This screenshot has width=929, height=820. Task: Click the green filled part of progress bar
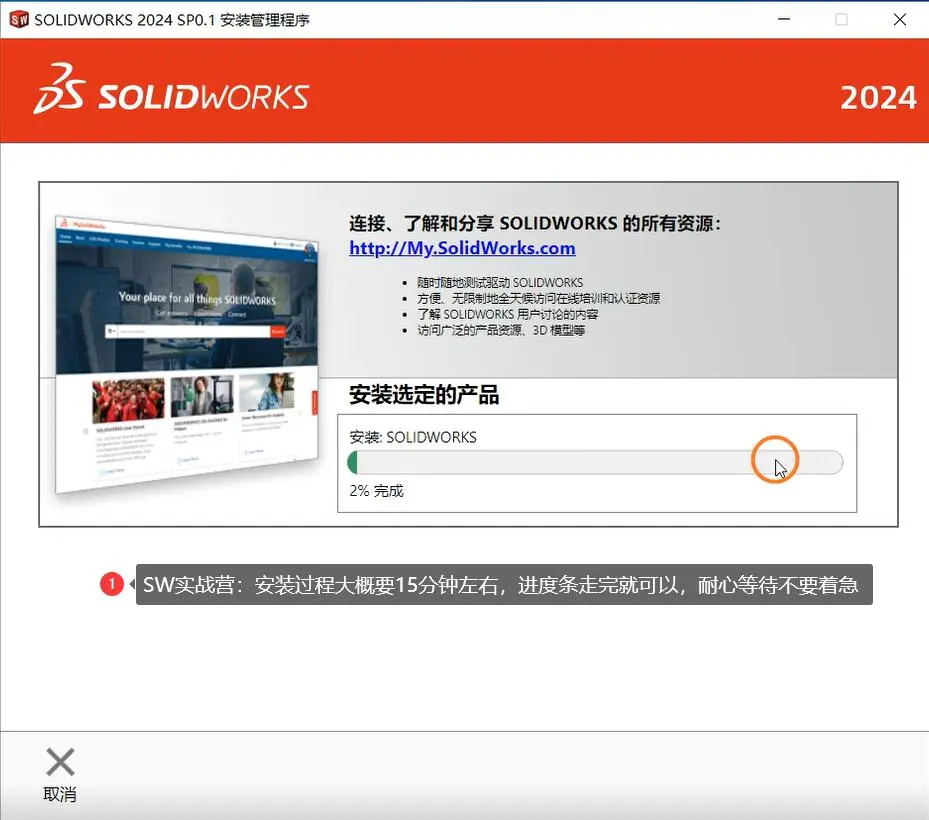(x=353, y=462)
